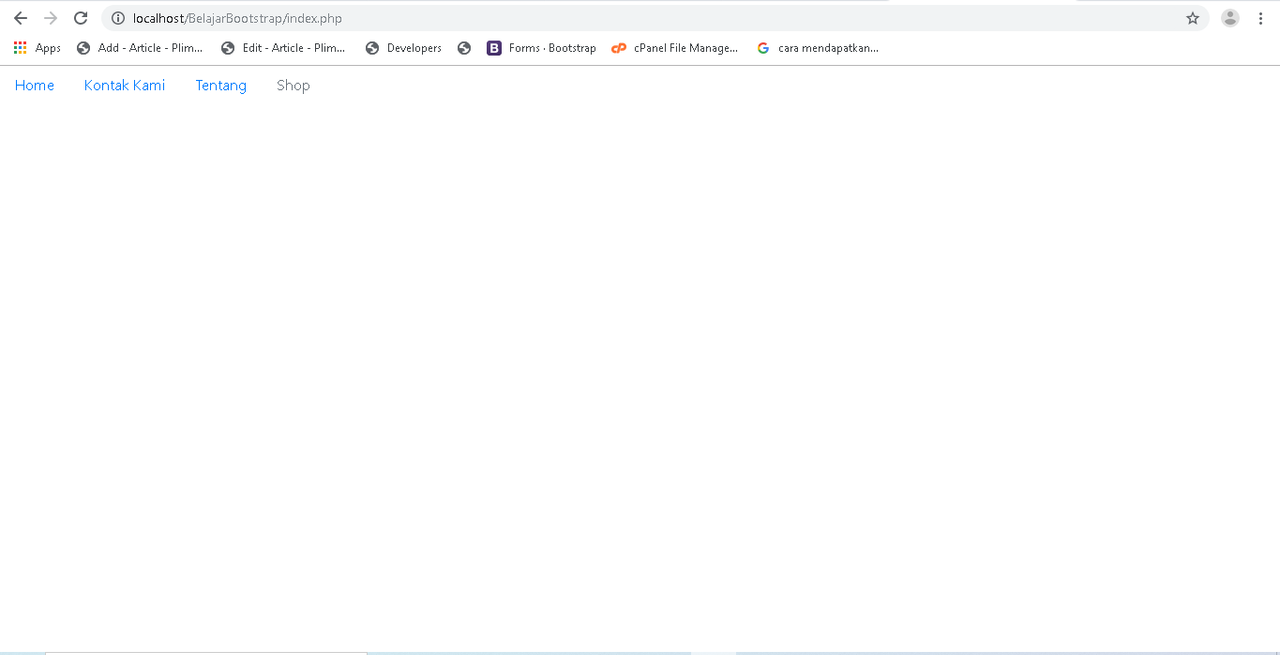Open the Google cara mendapatkan bookmark

pyautogui.click(x=818, y=48)
